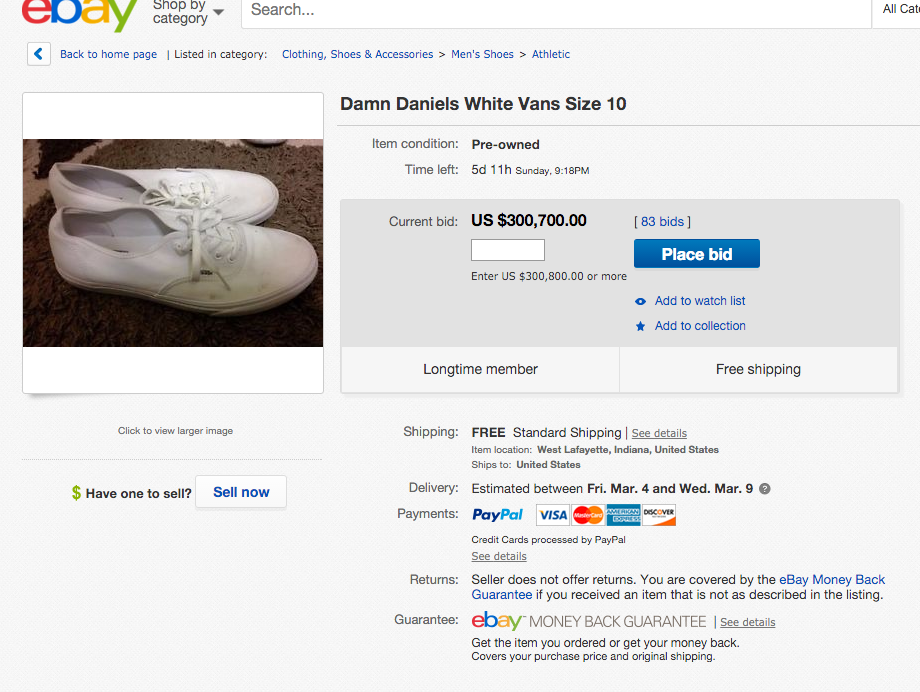Screen dimensions: 920x692
Task: Open the All Categories search dropdown
Action: (900, 10)
